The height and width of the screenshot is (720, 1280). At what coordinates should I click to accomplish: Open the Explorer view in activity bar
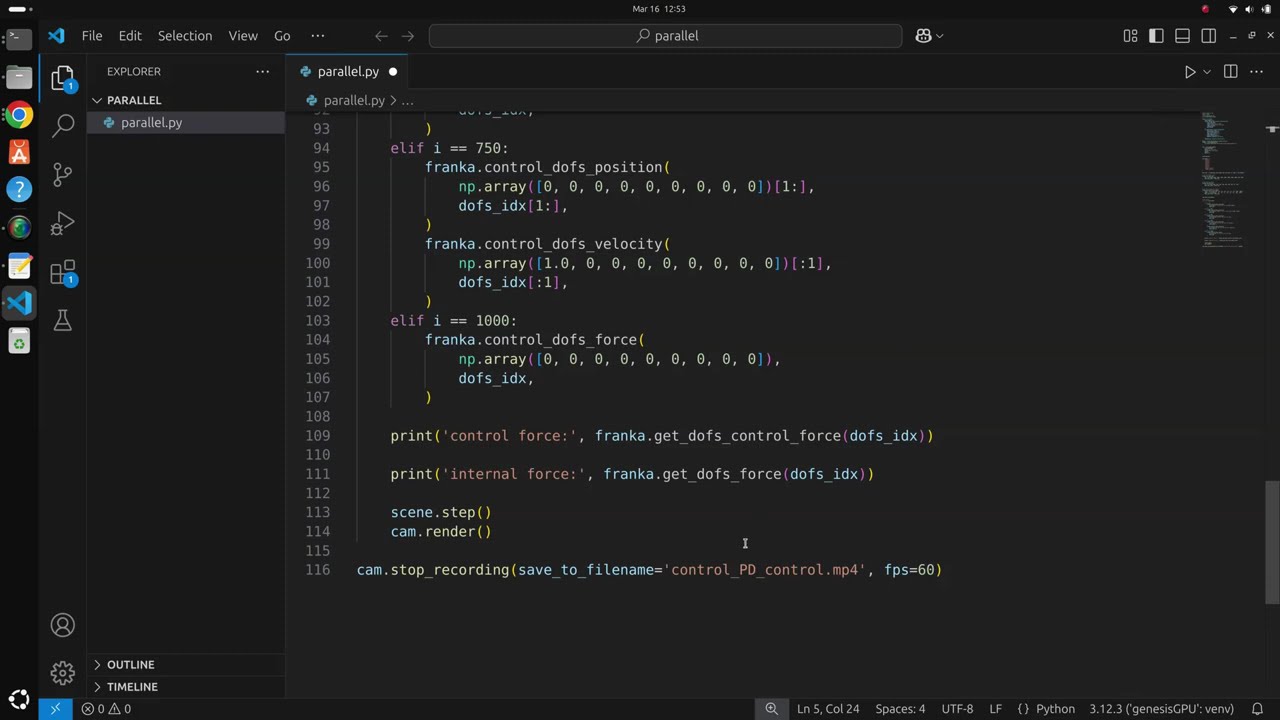62,77
